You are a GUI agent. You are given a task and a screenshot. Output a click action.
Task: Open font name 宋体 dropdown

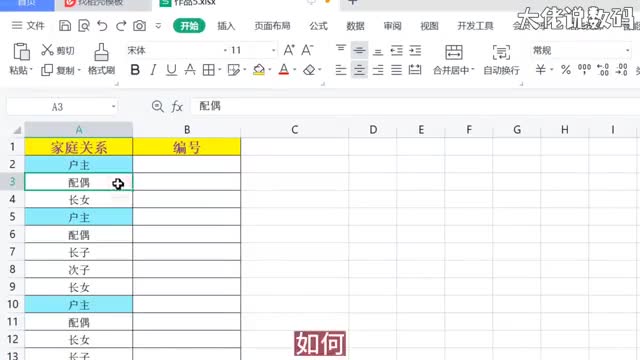coord(225,50)
